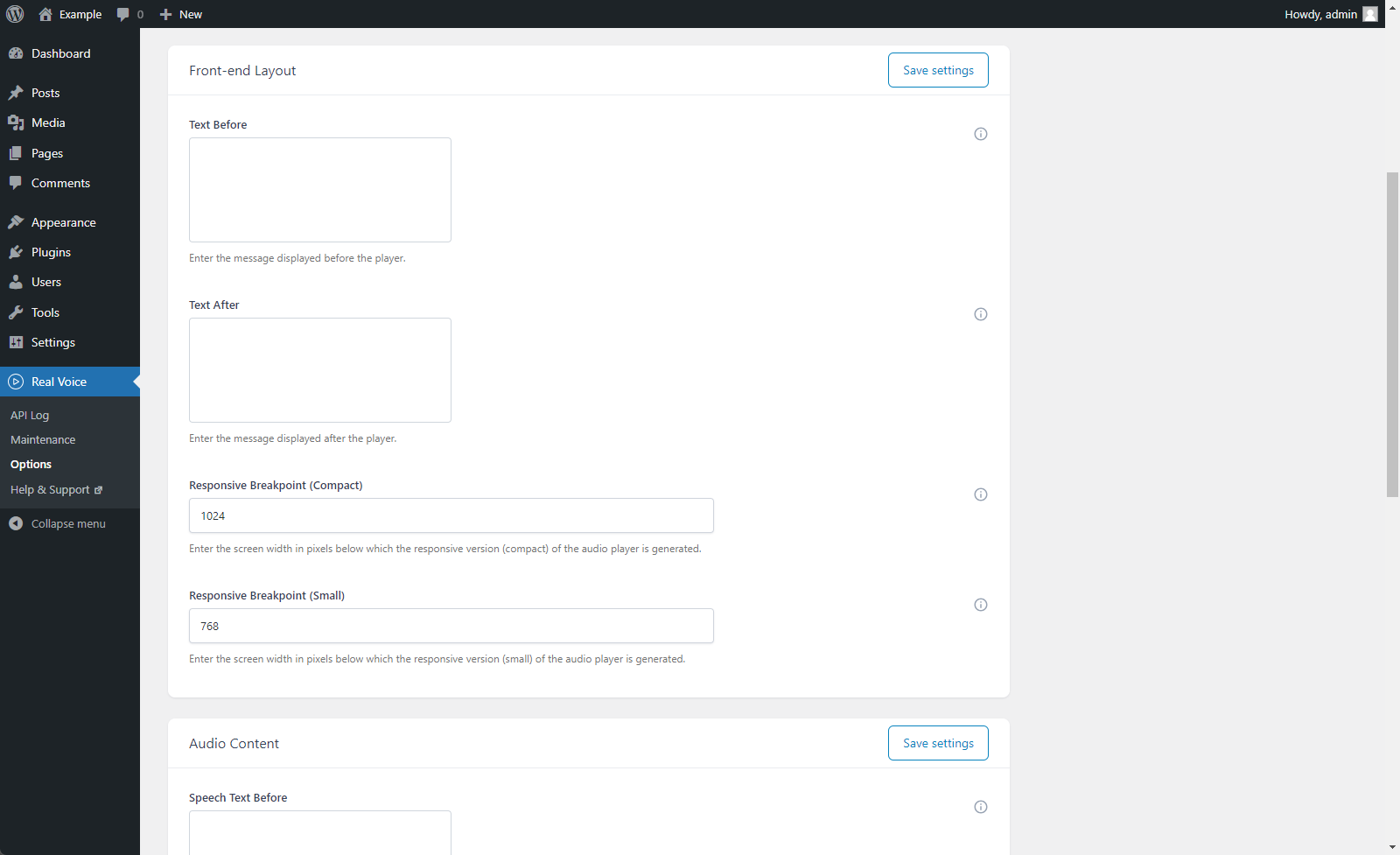
Task: Click the Tools wrench icon
Action: (x=16, y=312)
